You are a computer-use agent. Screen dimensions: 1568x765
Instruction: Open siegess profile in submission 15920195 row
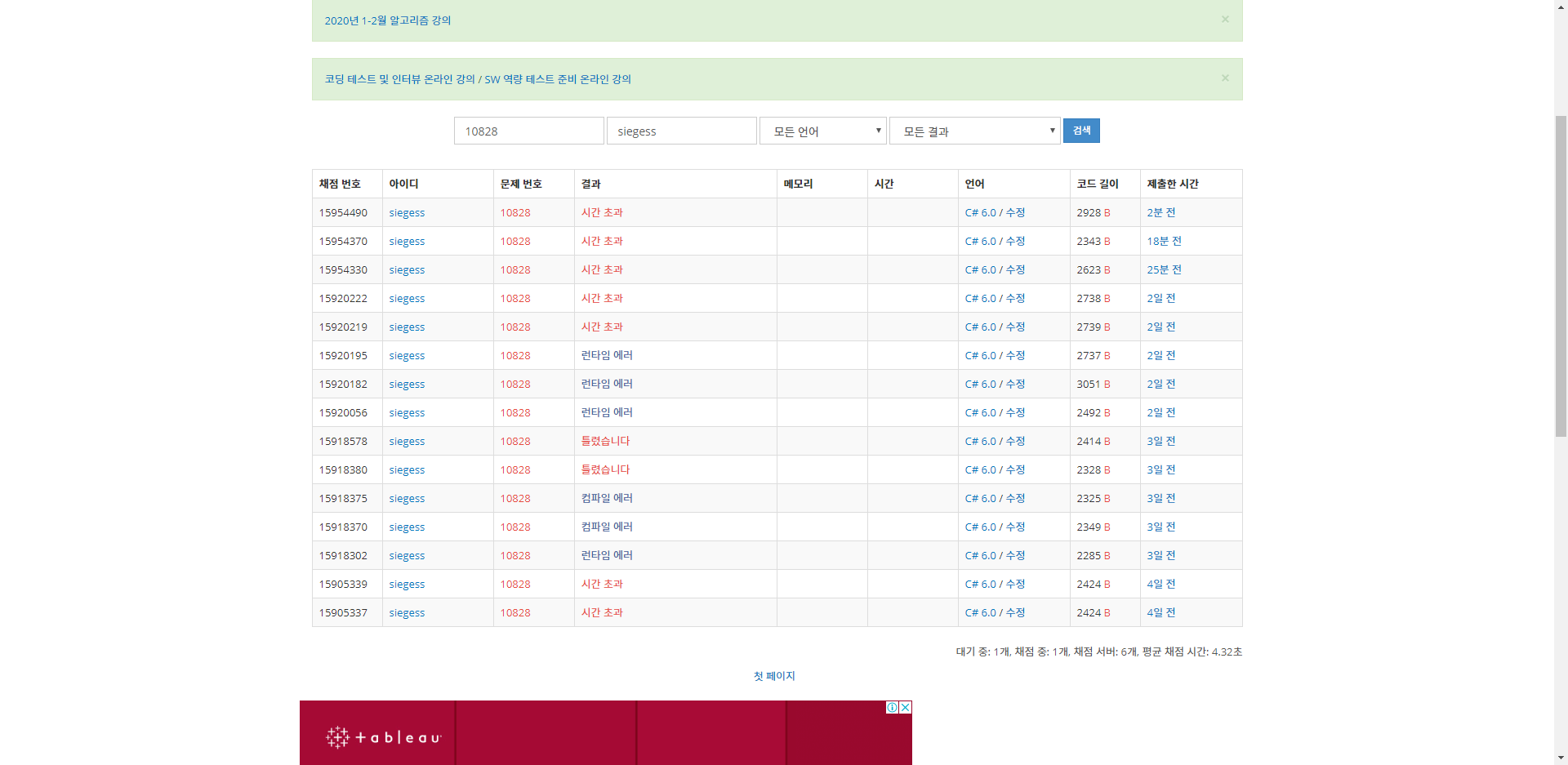(x=407, y=355)
